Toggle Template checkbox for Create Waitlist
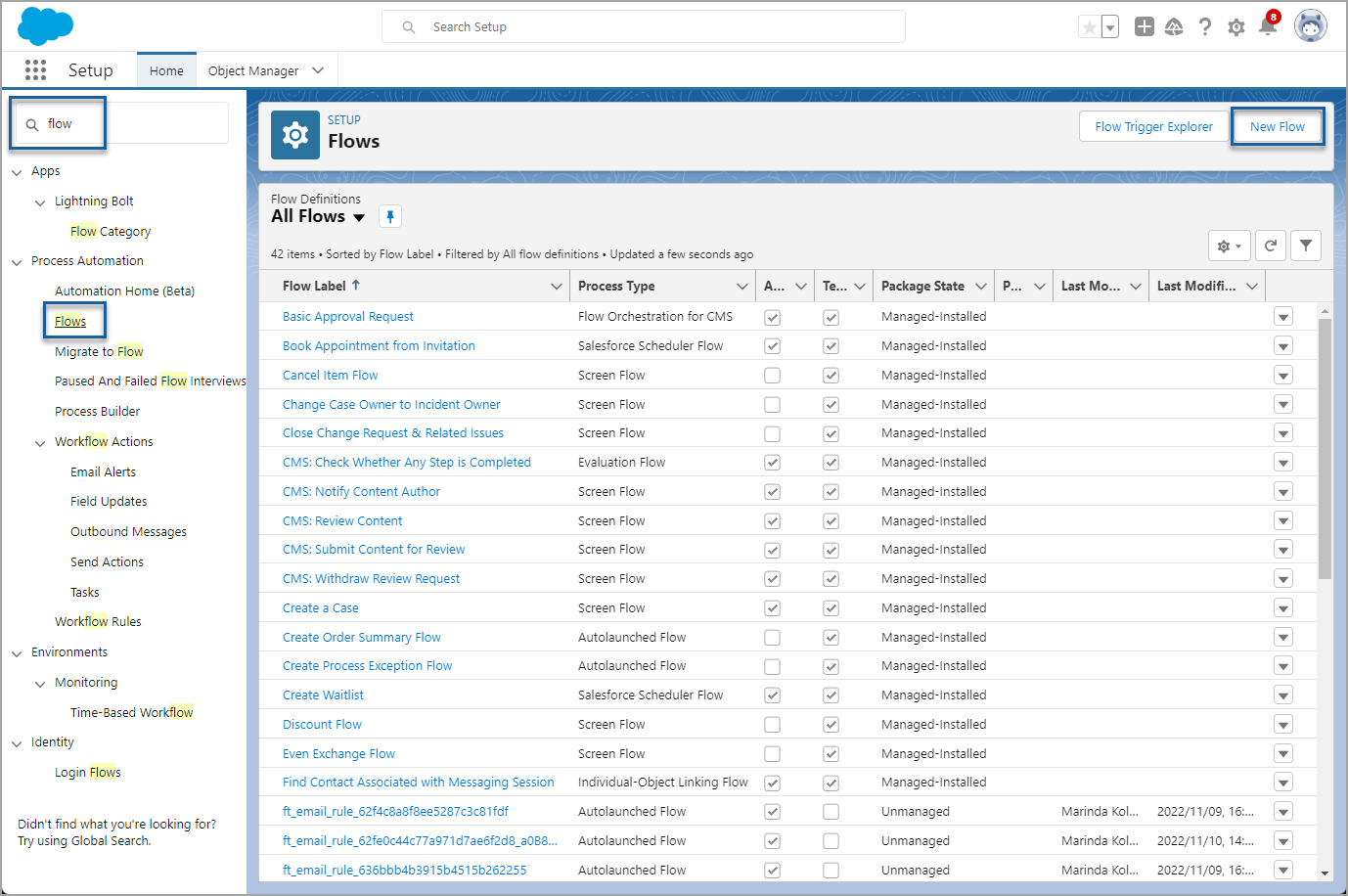 pos(831,694)
